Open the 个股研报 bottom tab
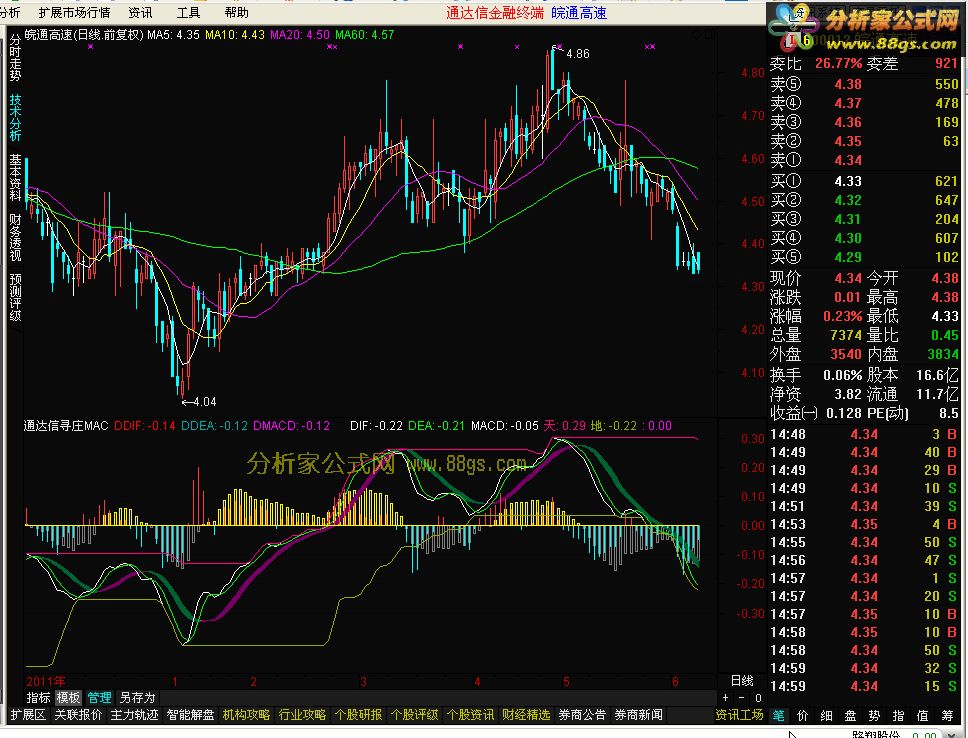This screenshot has height=738, width=968. (x=358, y=715)
